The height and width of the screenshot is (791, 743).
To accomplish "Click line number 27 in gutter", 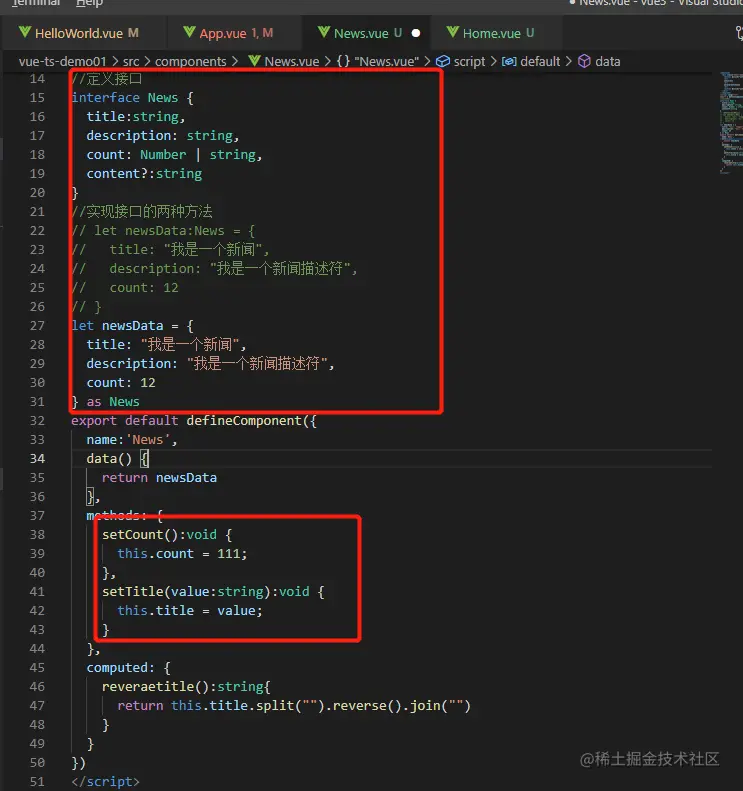I will click(x=37, y=325).
